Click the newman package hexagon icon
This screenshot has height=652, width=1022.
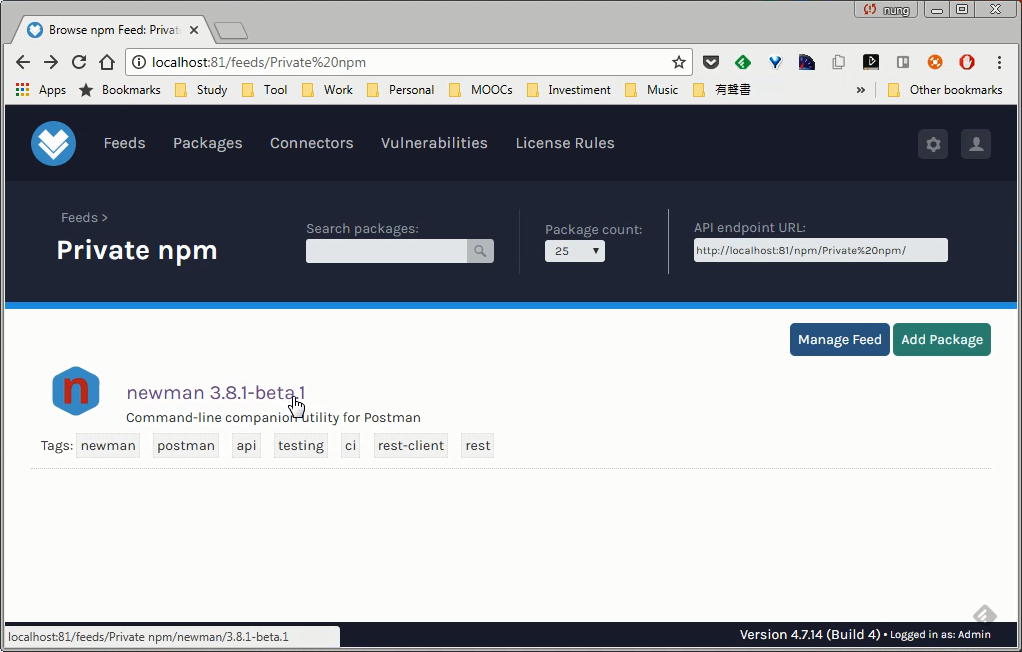(76, 391)
